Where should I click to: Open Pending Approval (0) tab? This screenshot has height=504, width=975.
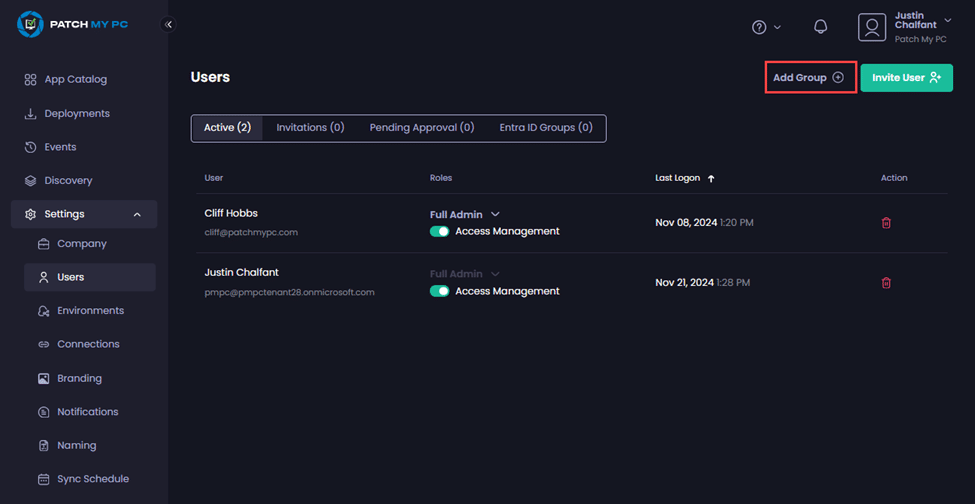click(421, 128)
